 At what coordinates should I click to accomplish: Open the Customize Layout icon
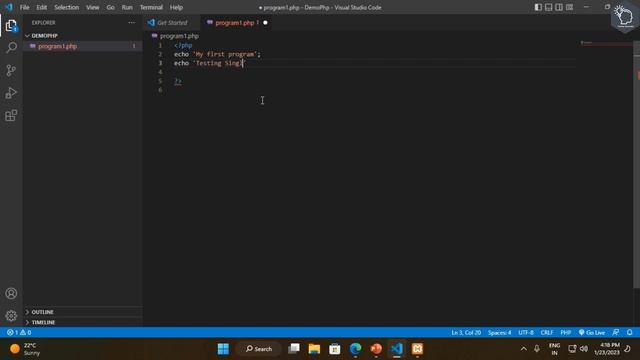569,7
